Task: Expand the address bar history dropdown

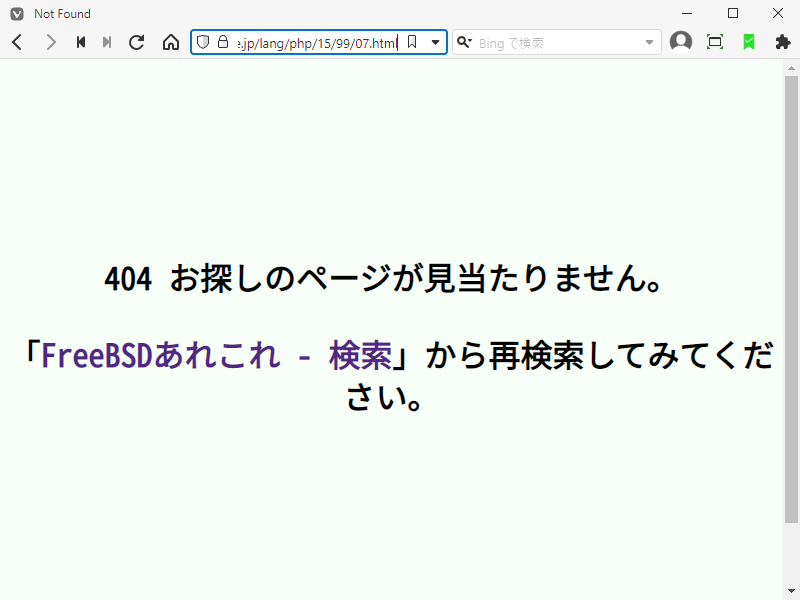Action: point(435,42)
